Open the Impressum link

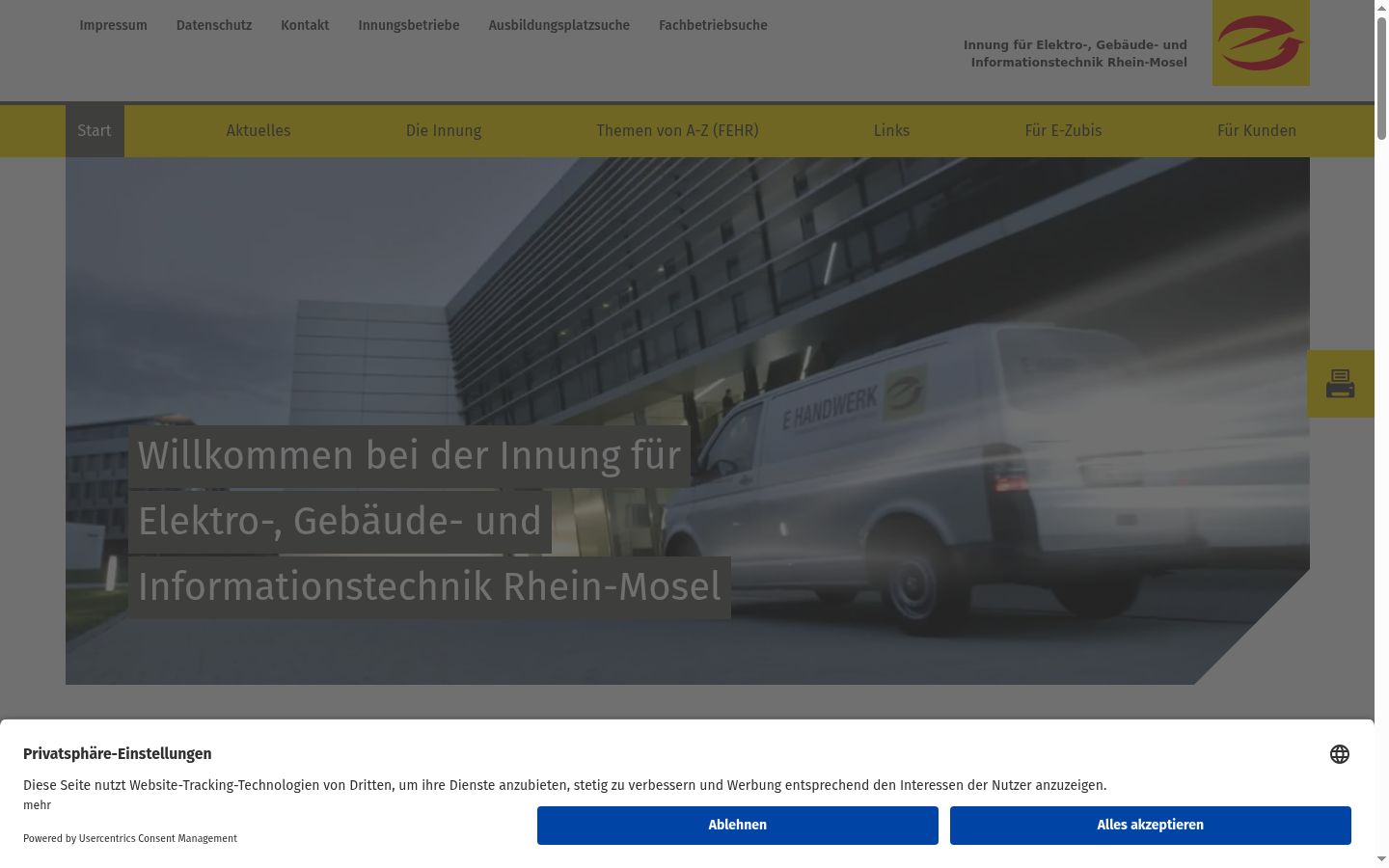pos(113,25)
